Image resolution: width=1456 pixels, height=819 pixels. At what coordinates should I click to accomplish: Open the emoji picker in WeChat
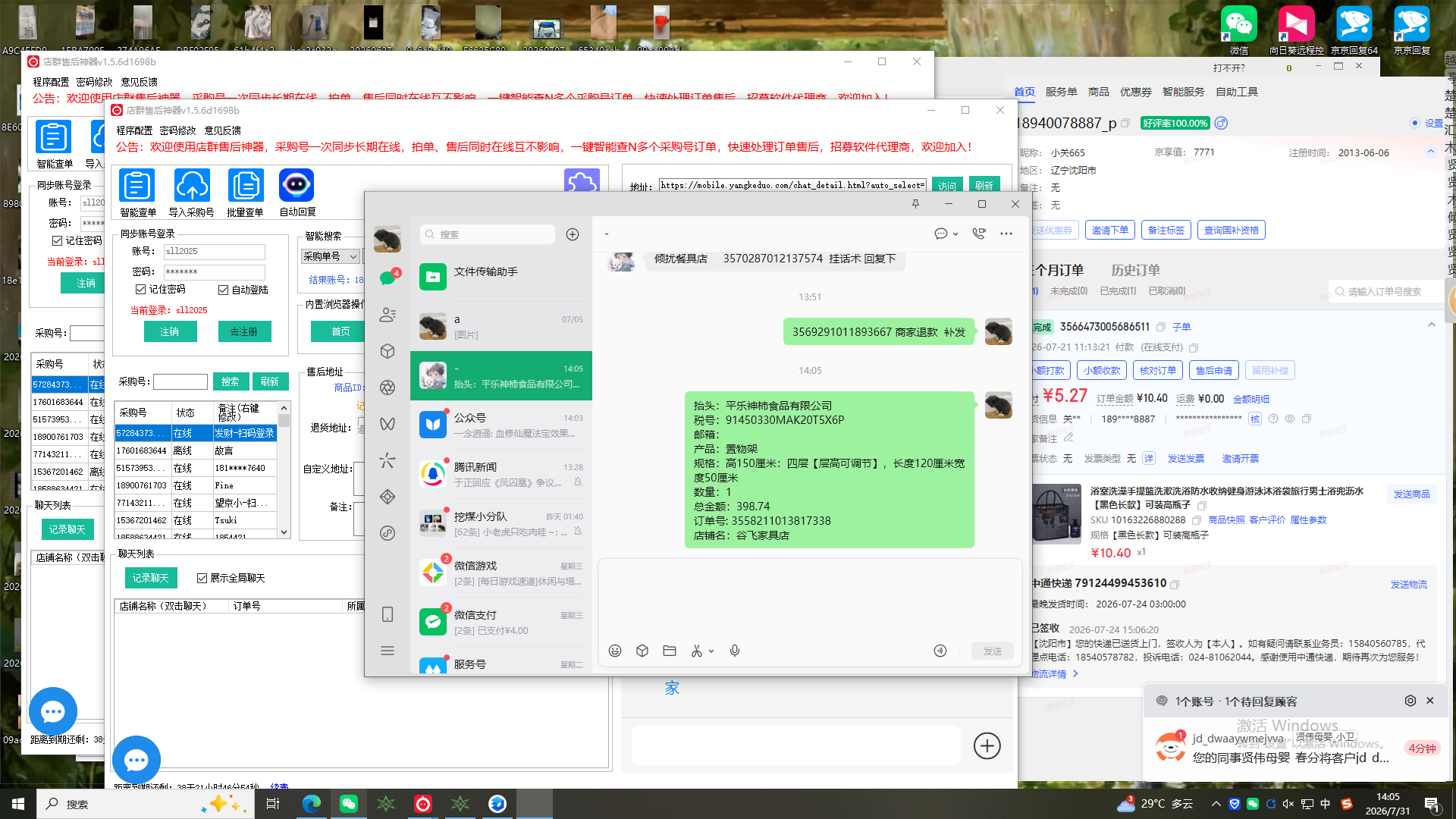(615, 651)
